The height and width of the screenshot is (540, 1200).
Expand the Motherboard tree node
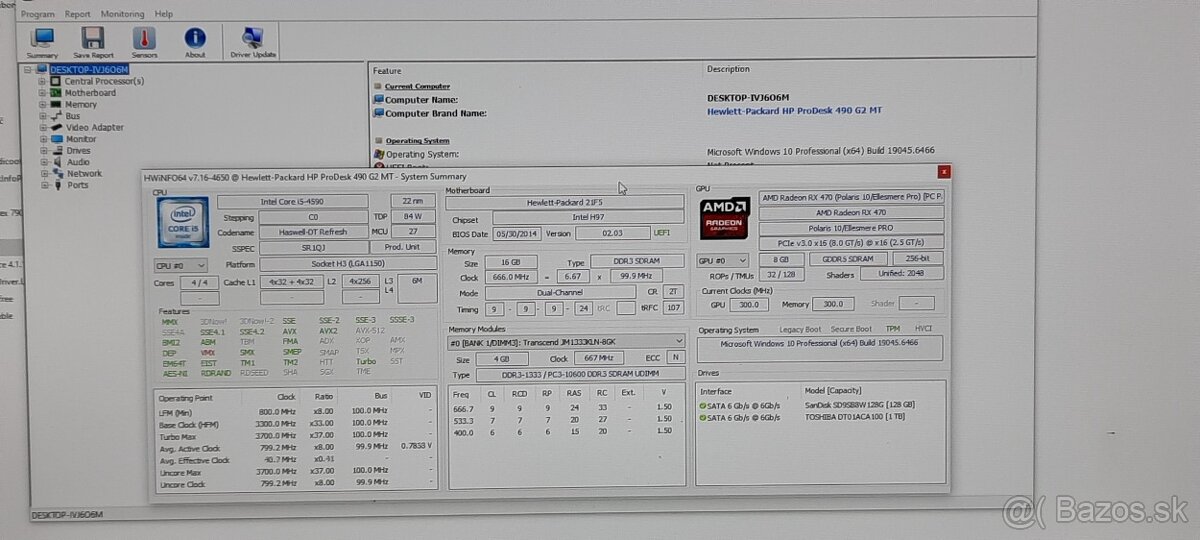pyautogui.click(x=43, y=93)
